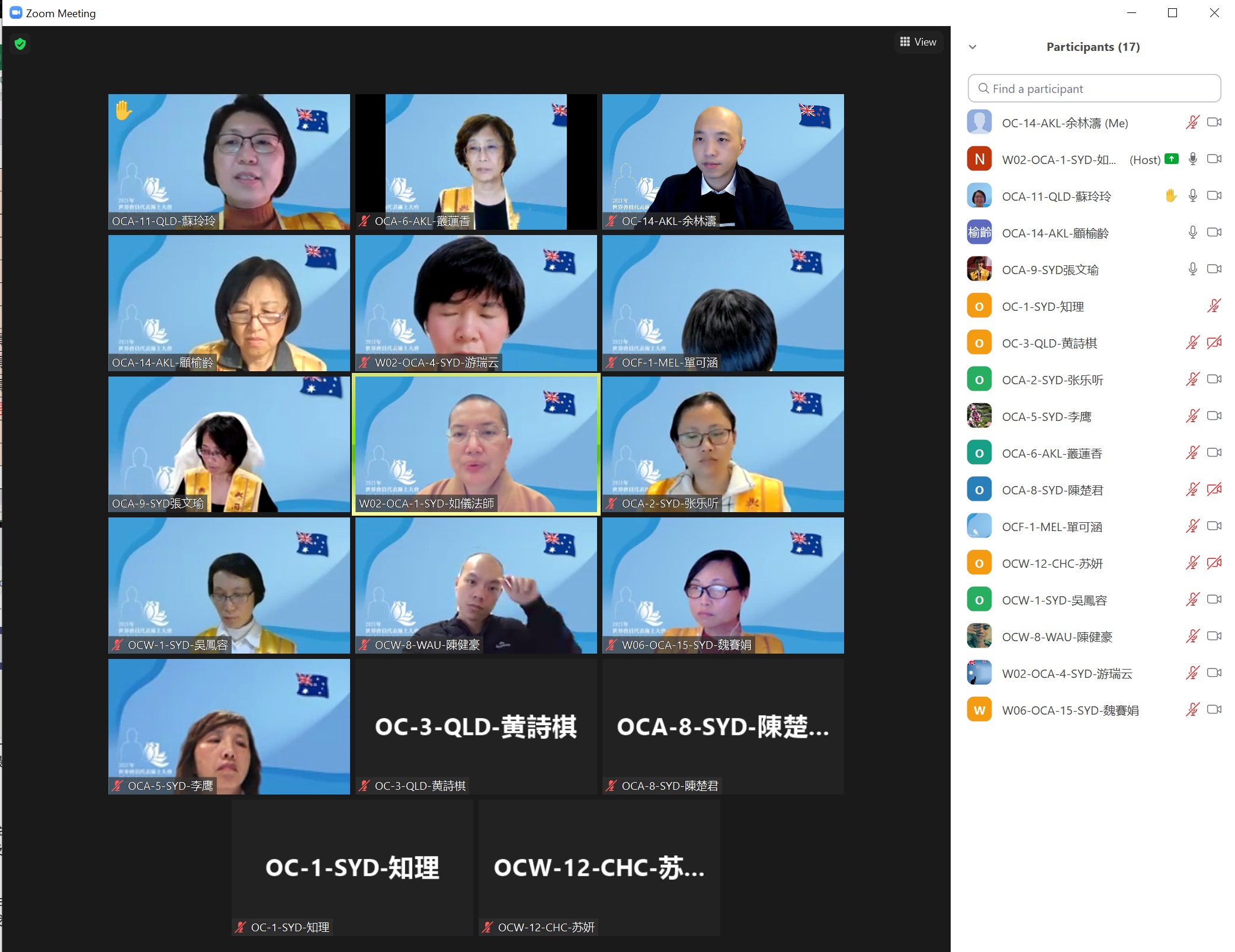The height and width of the screenshot is (952, 1235).
Task: Click the muted mic icon for OC-1-SYD-知理
Action: [x=1214, y=306]
